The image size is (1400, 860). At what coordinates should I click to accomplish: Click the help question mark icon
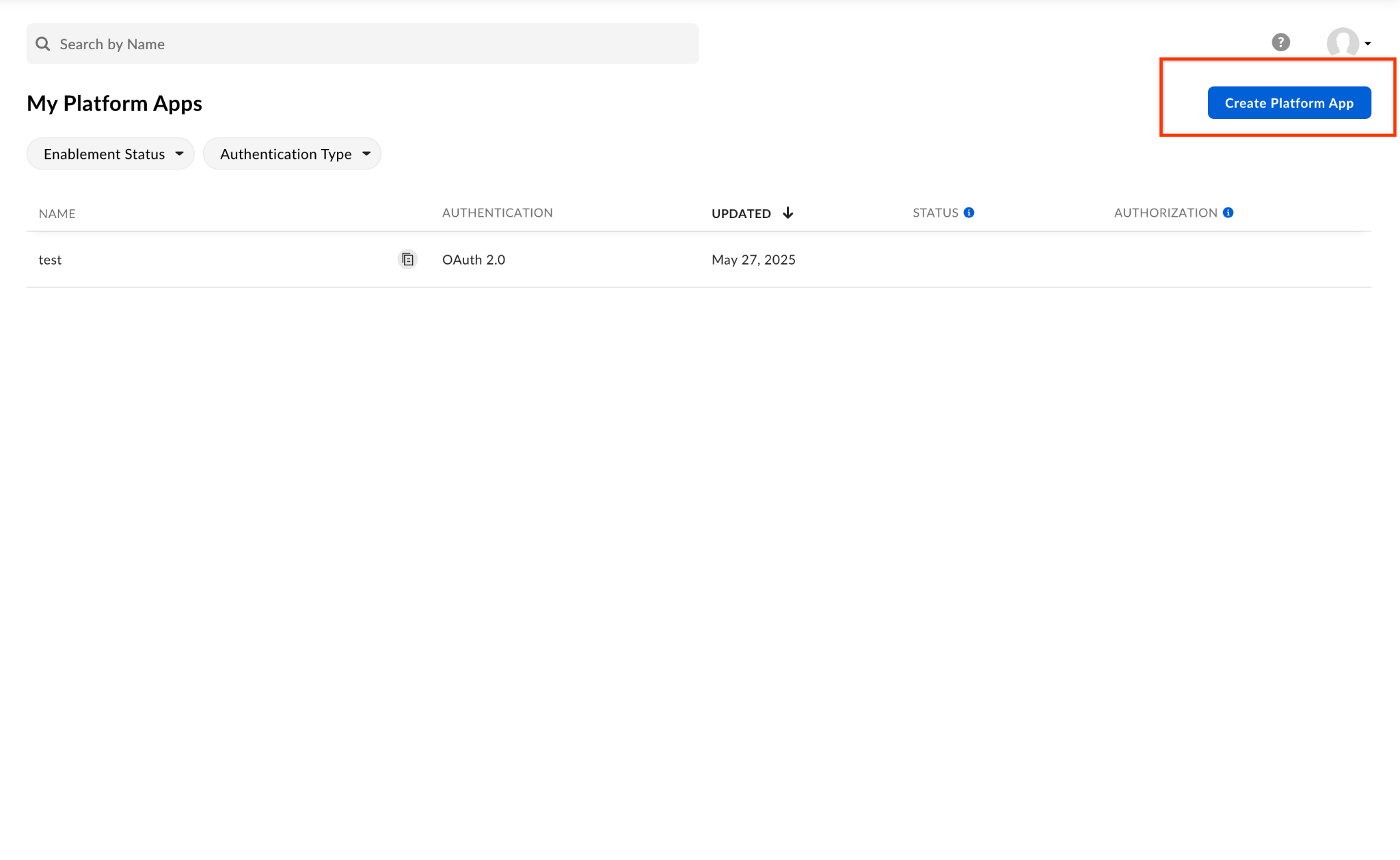pyautogui.click(x=1281, y=42)
